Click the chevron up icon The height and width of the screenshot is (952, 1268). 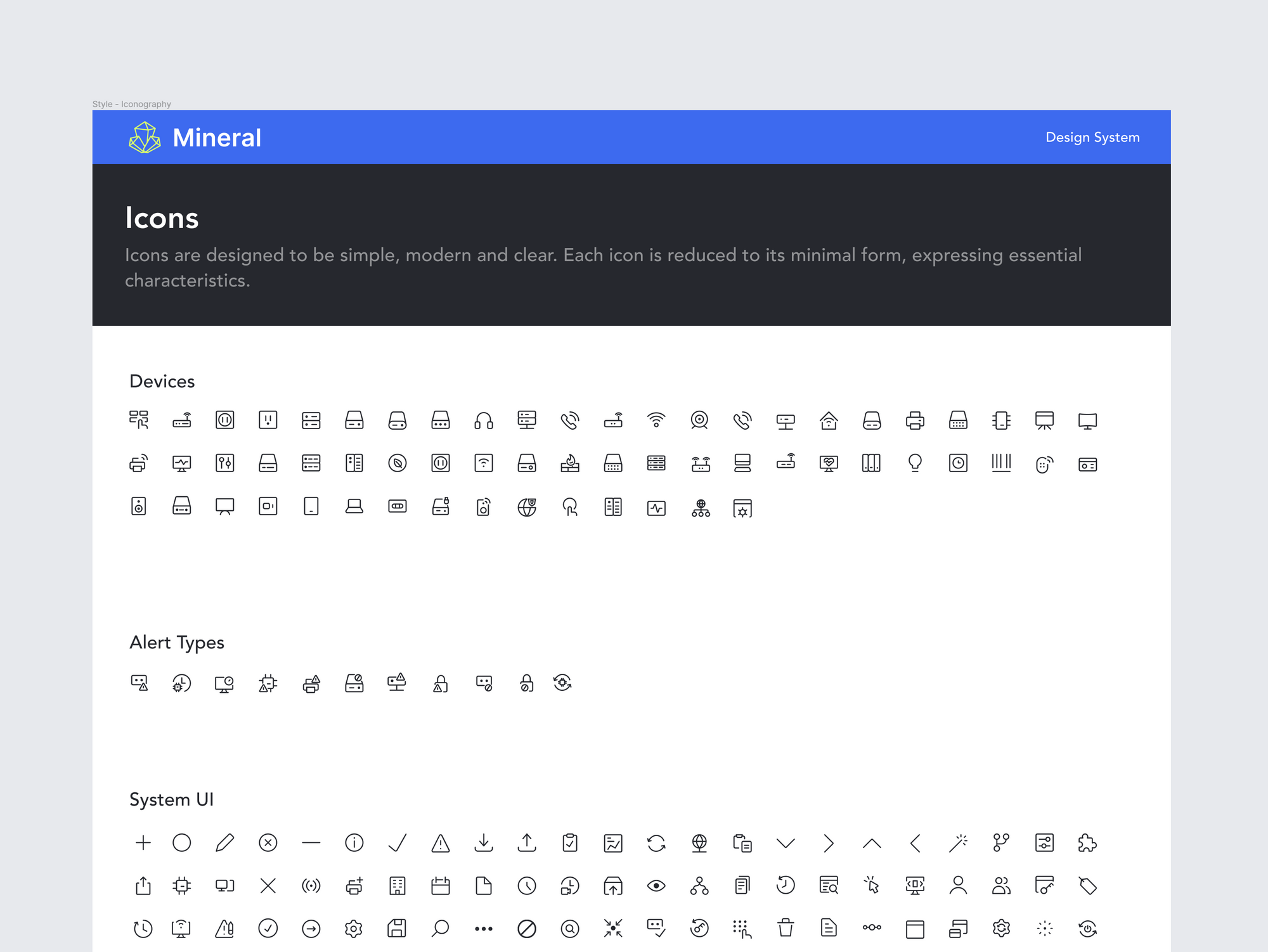[872, 843]
